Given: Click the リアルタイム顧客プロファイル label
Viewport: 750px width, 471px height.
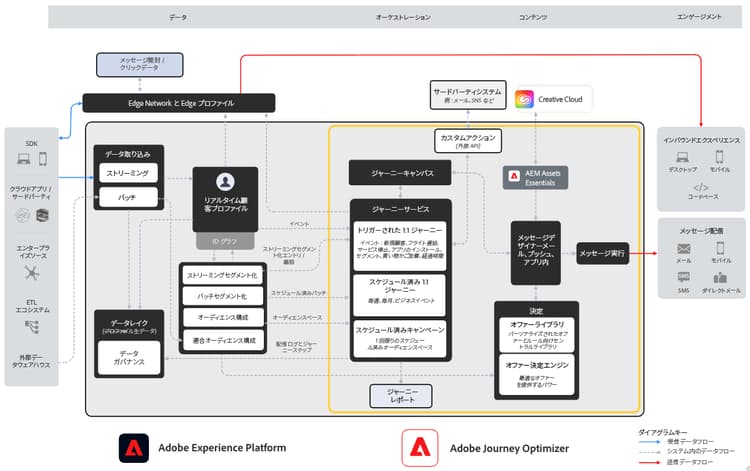Looking at the screenshot, I should pyautogui.click(x=225, y=204).
